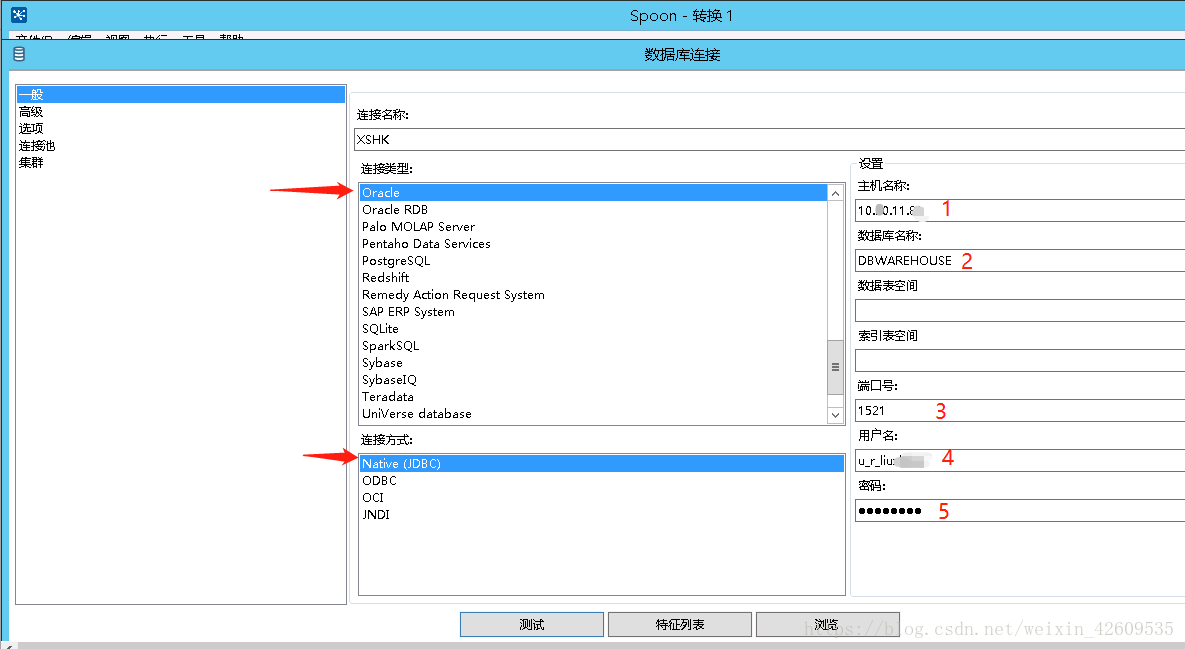Select Sybase connection type
This screenshot has height=649, width=1185.
click(x=382, y=363)
